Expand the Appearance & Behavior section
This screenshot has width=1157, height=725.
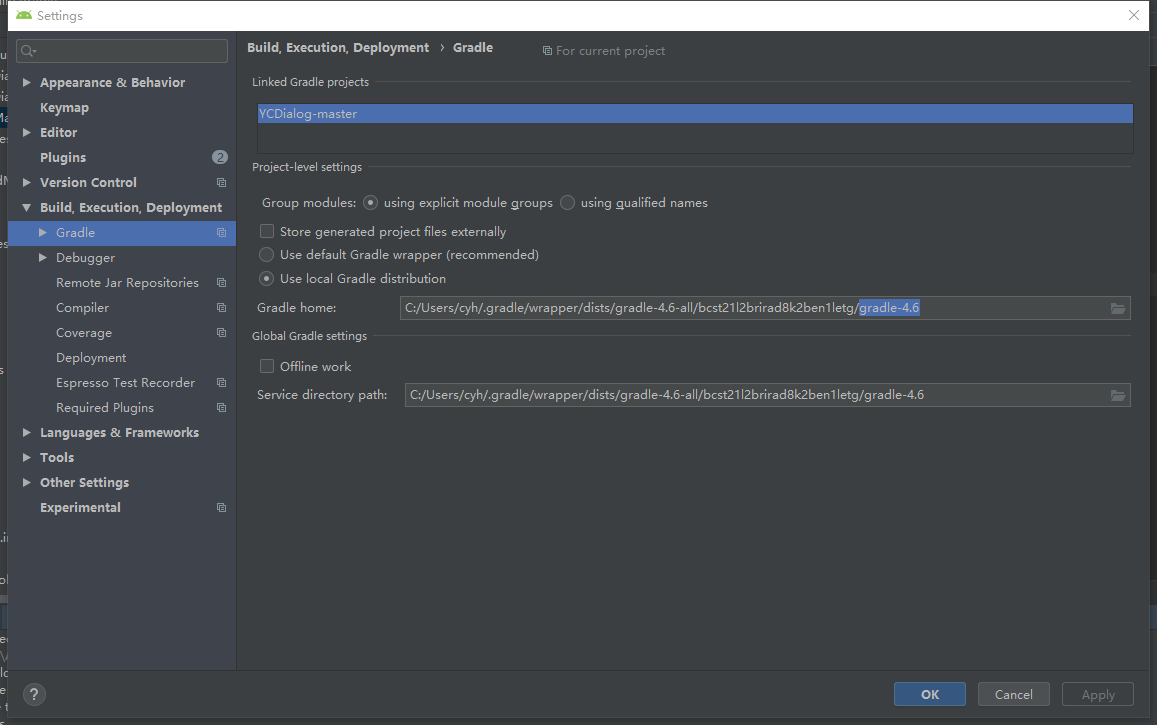(27, 82)
